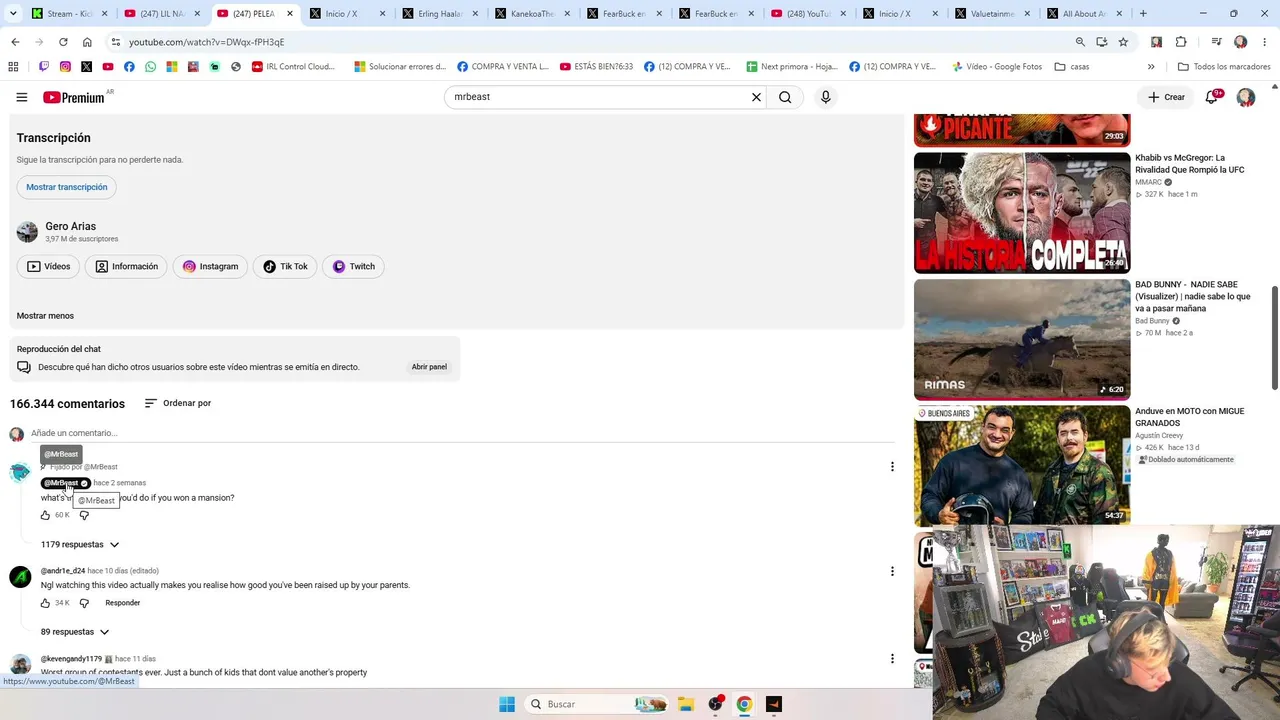Screen dimensions: 1280x720
Task: Show more bookmarks with the overflow chevron
Action: coord(1151,67)
